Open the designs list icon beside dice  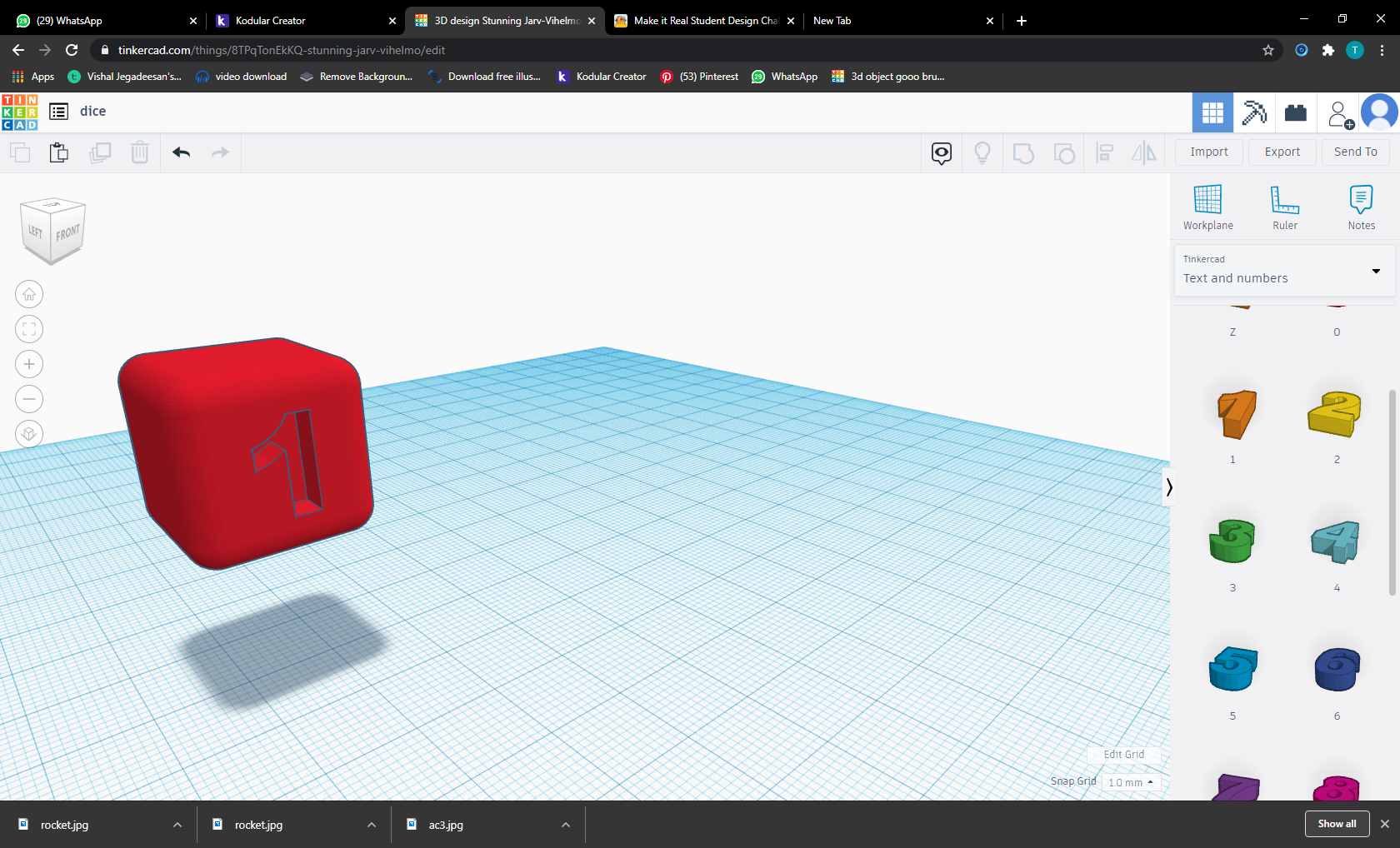[58, 112]
